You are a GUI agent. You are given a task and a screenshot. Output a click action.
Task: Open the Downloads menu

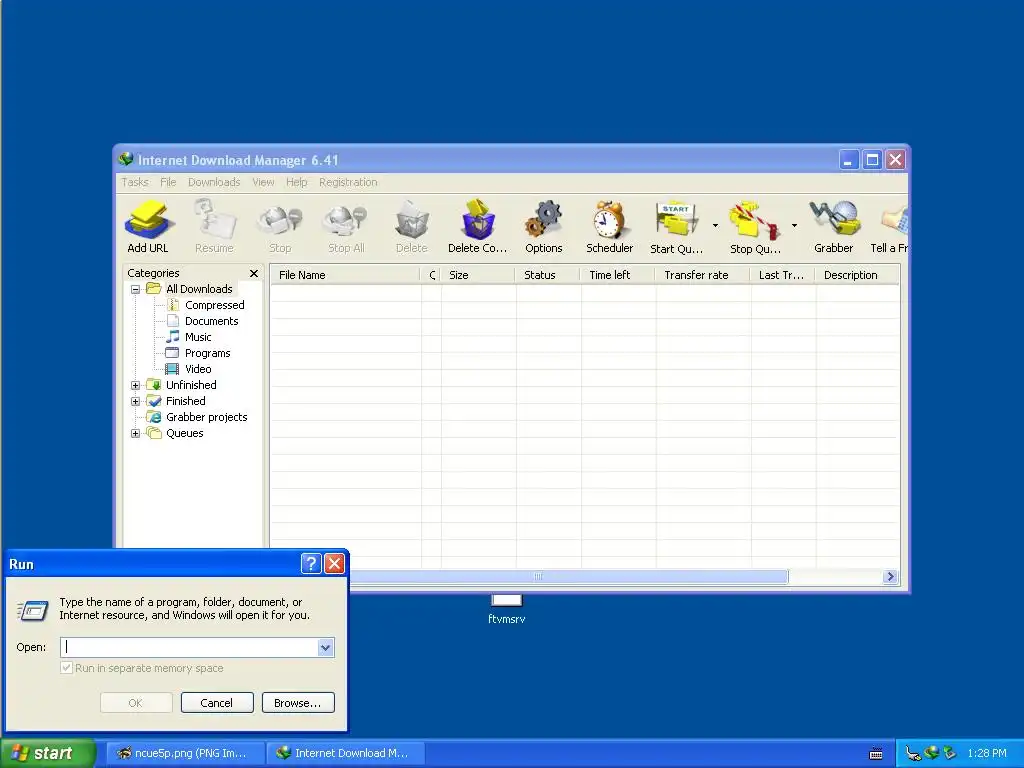[x=214, y=182]
